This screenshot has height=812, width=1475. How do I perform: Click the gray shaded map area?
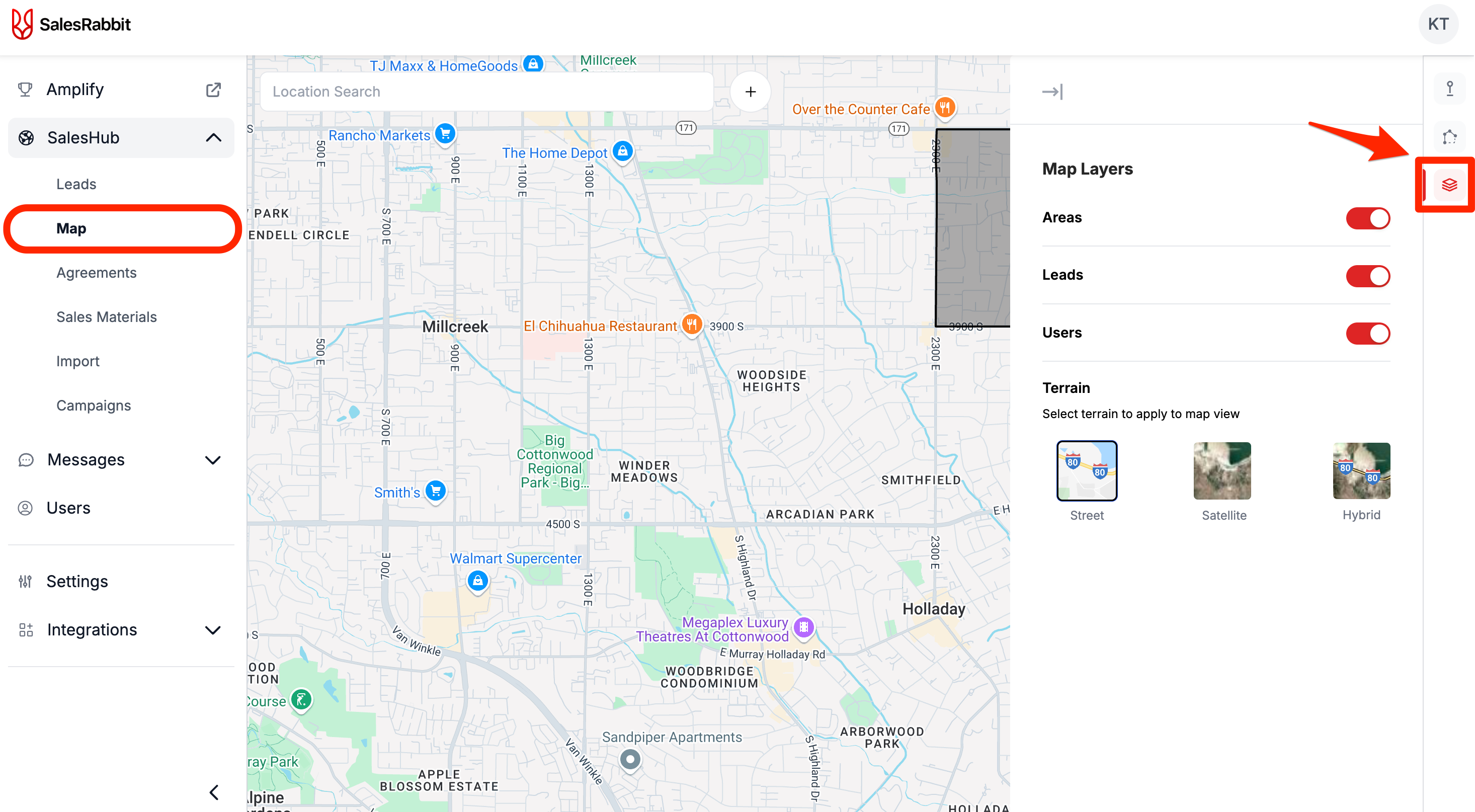973,228
